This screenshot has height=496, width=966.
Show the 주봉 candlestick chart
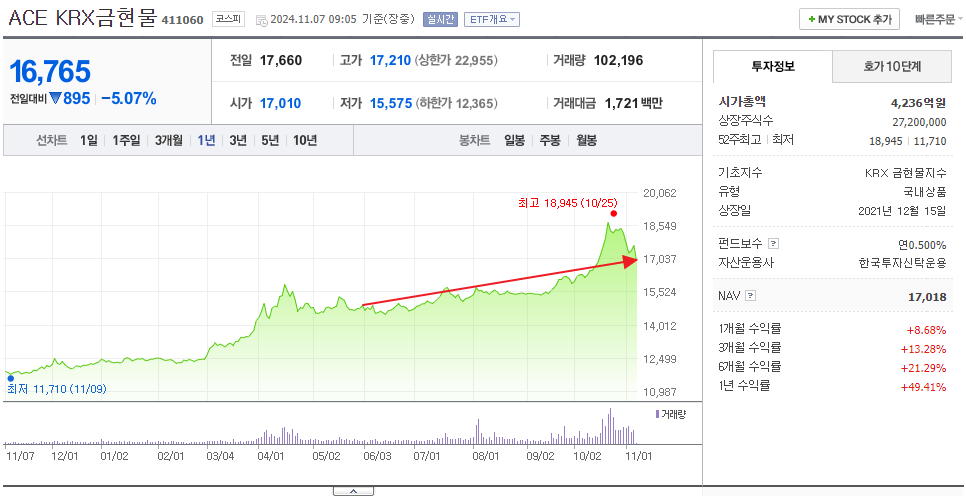click(550, 140)
